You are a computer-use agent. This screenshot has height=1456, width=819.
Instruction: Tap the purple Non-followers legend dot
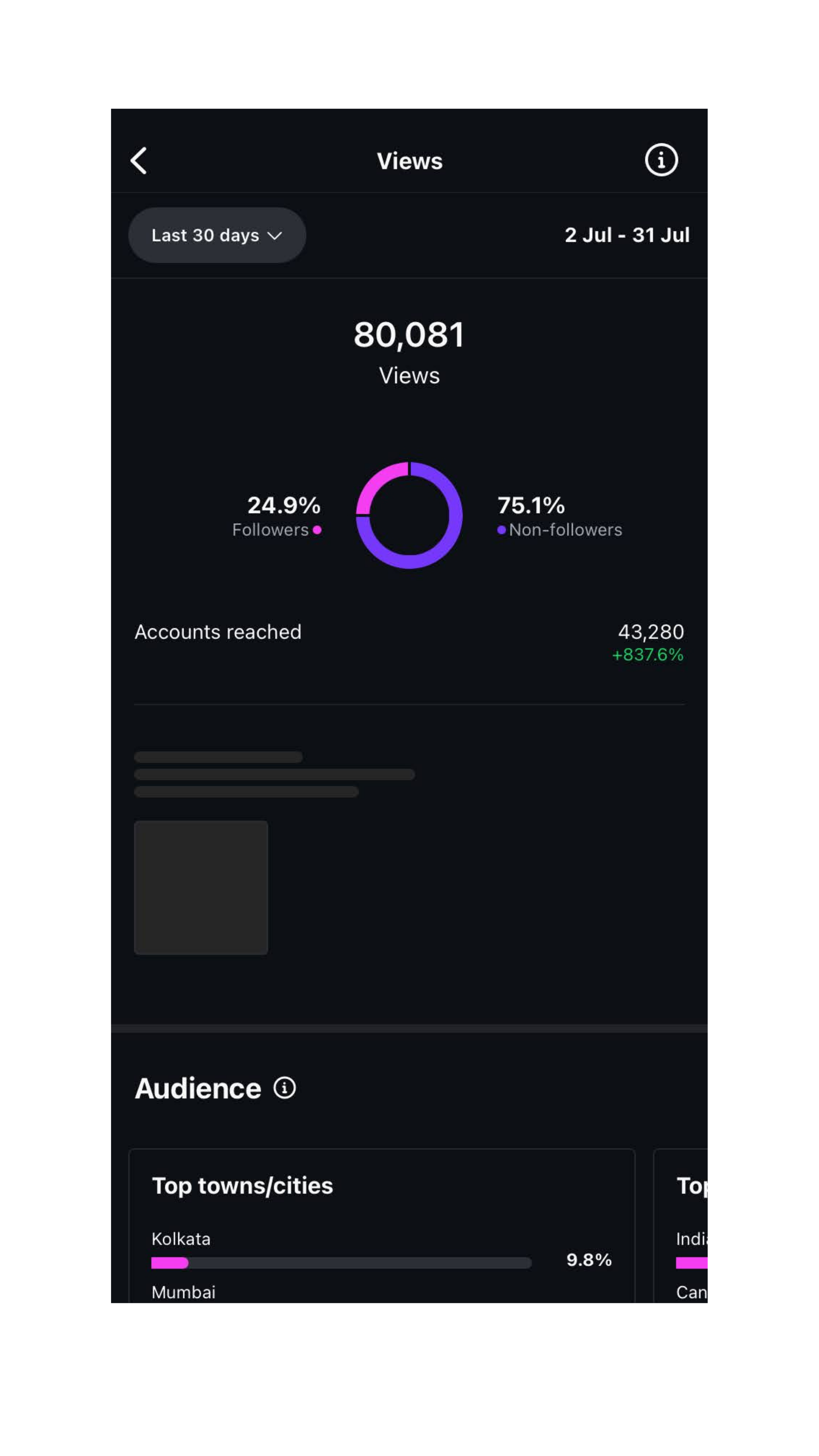coord(501,530)
